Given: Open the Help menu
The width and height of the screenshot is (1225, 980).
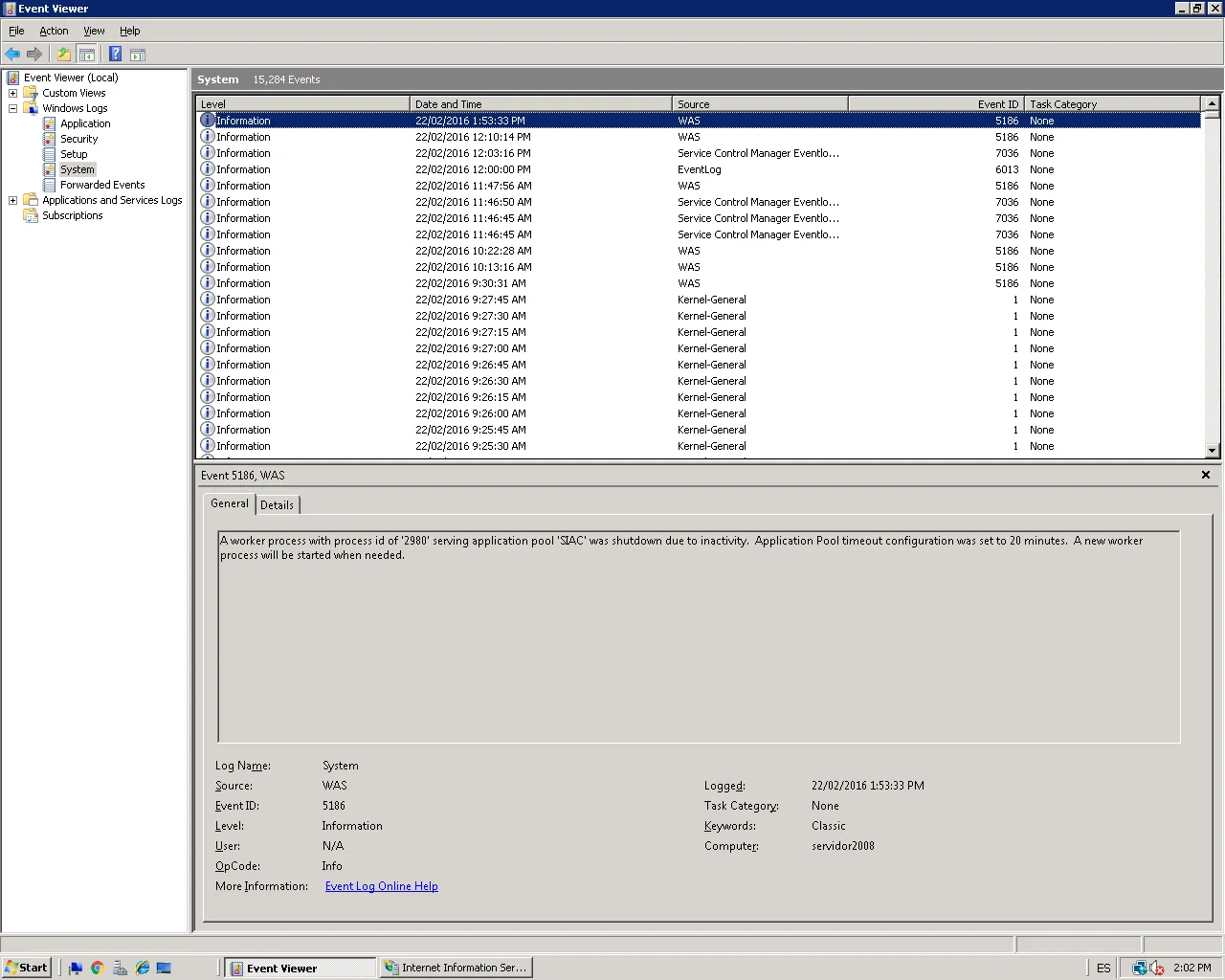Looking at the screenshot, I should 130,31.
